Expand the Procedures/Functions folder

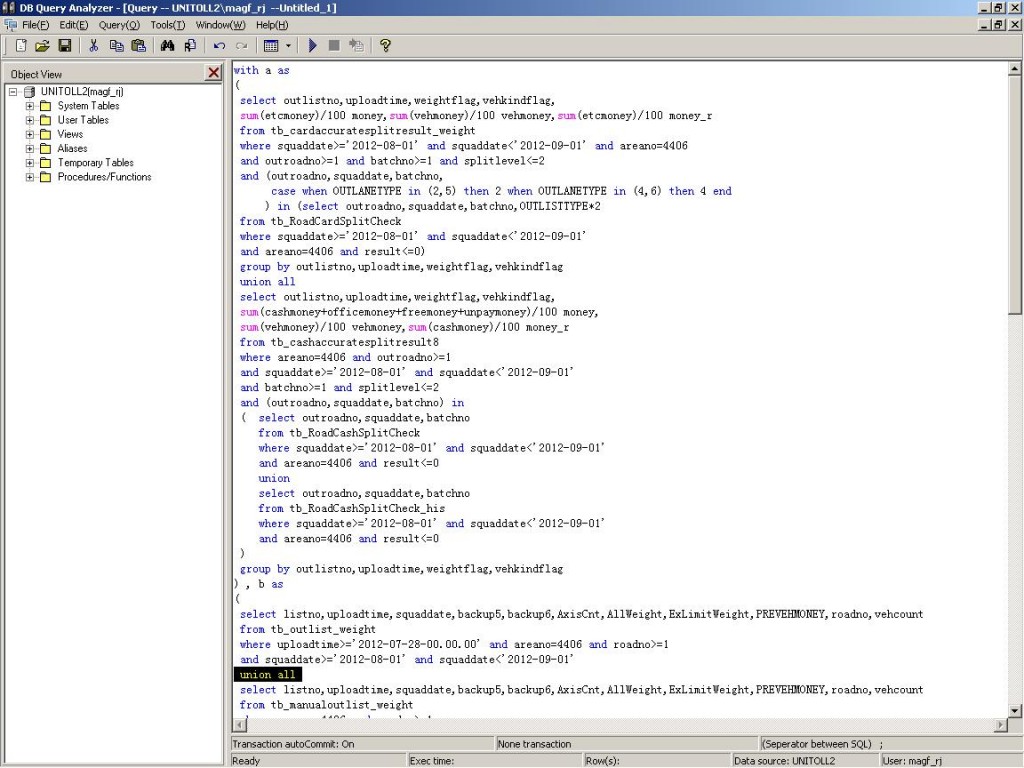[30, 177]
